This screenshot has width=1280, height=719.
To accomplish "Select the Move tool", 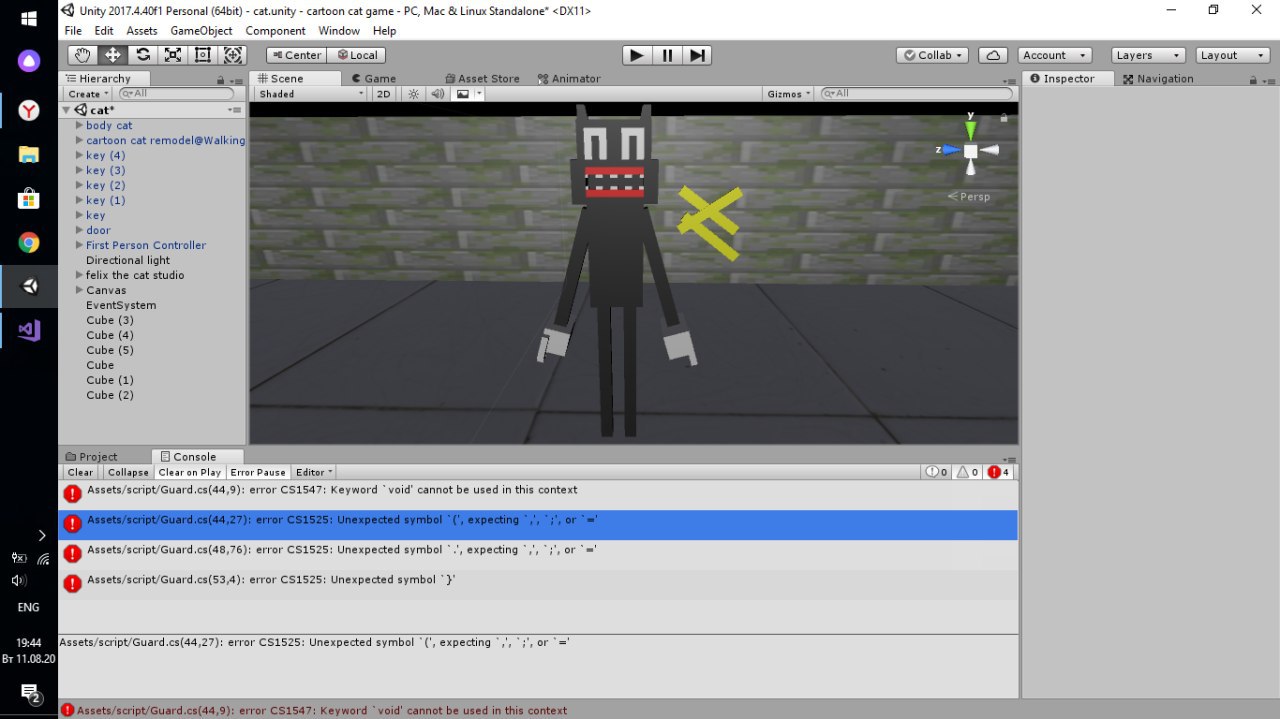I will coord(113,55).
